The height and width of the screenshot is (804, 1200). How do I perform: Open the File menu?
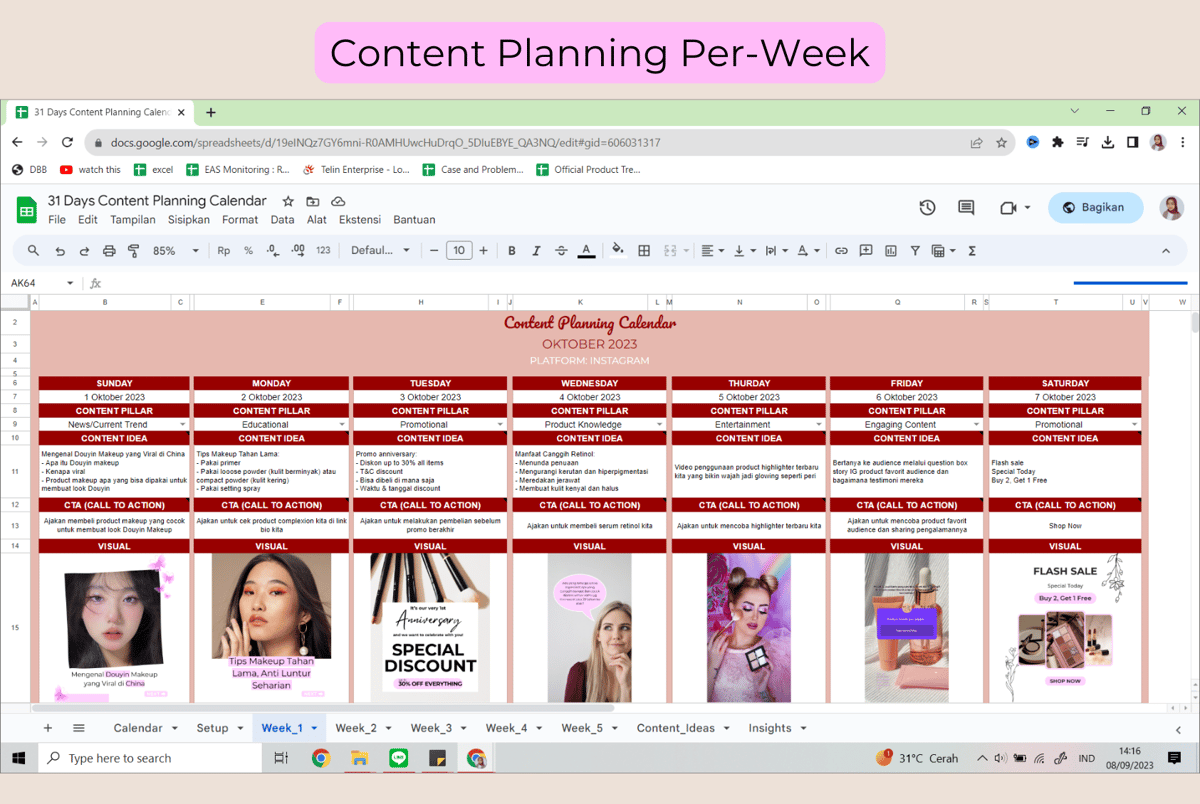[57, 219]
